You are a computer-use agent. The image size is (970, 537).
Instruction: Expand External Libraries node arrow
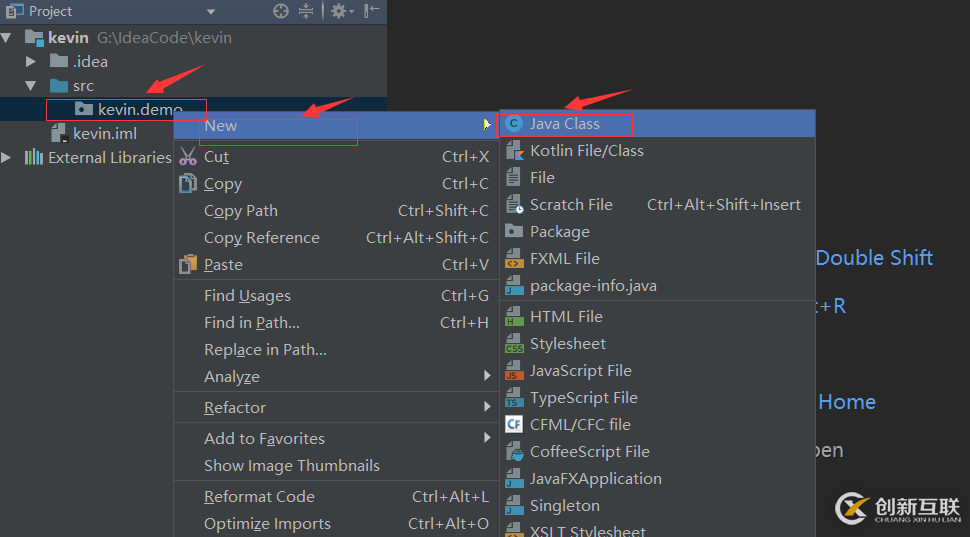coord(6,158)
